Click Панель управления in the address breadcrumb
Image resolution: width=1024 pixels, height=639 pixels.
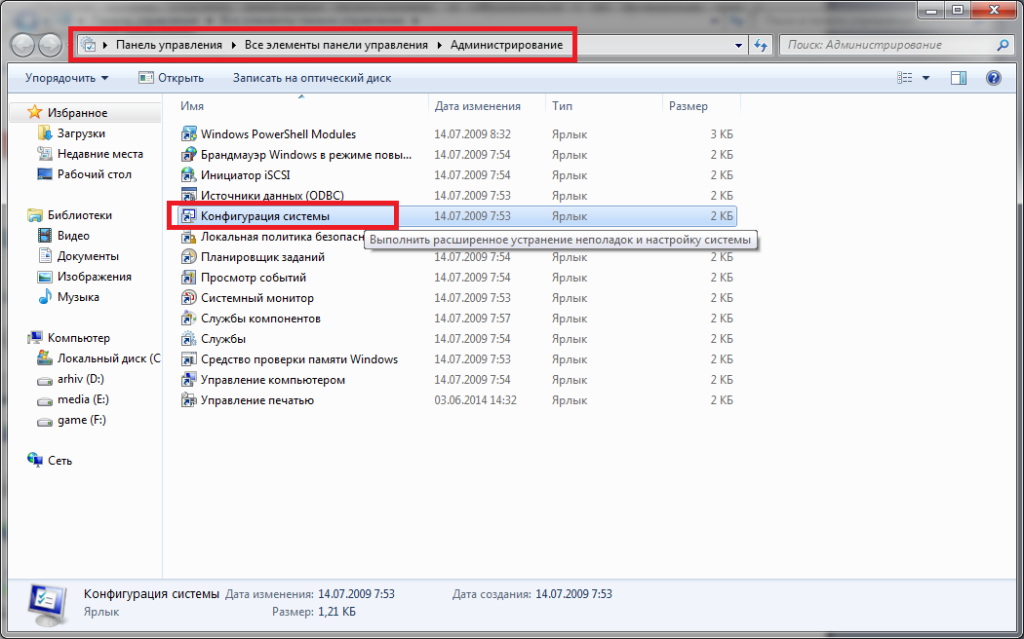(169, 46)
